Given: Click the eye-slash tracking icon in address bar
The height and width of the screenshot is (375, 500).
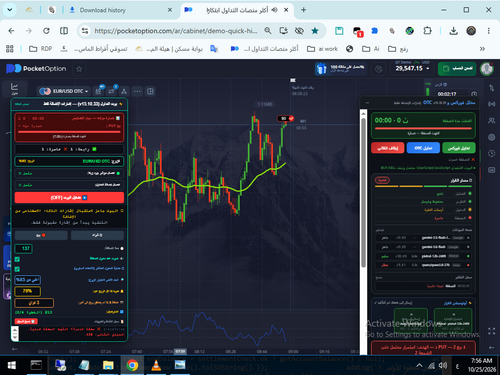Looking at the screenshot, I should coord(299,31).
